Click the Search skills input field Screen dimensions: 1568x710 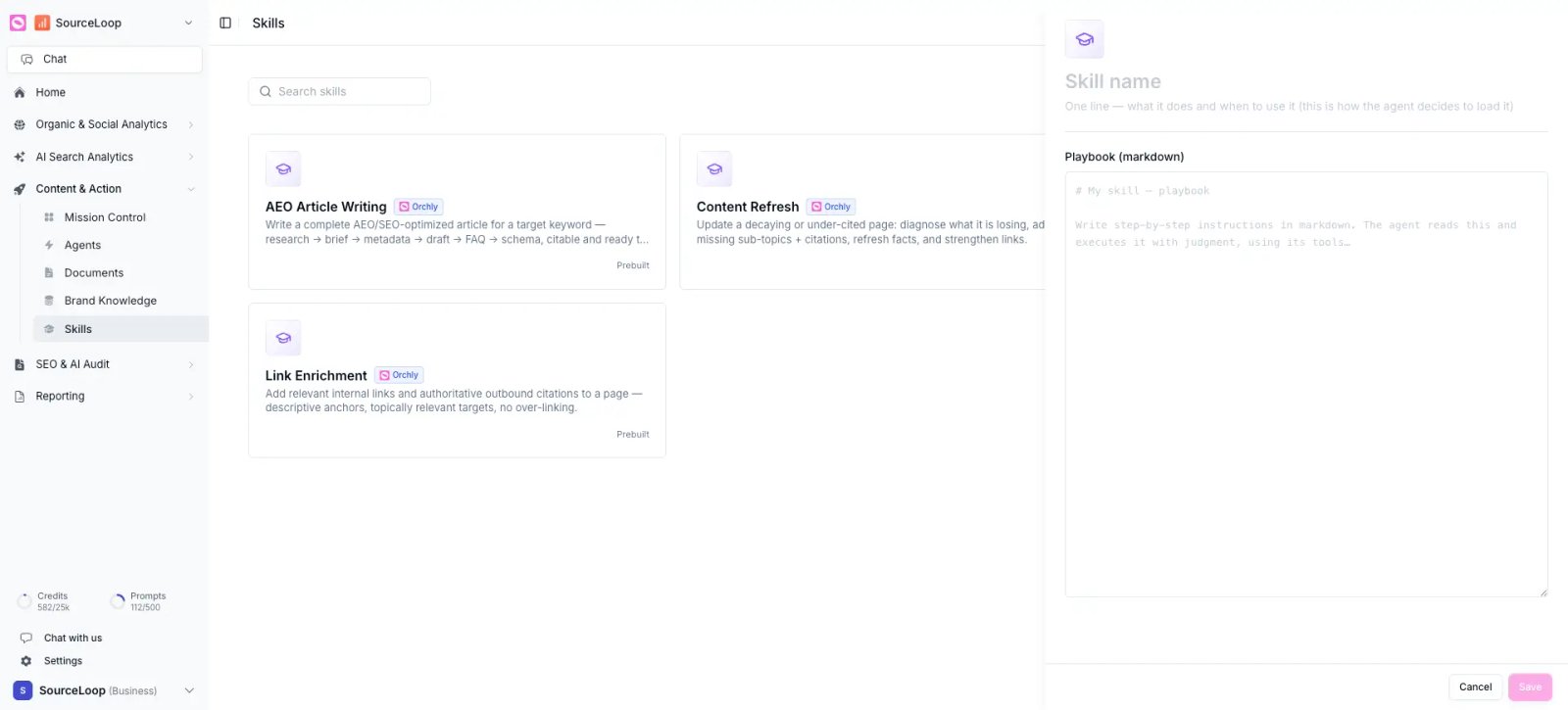click(x=339, y=91)
